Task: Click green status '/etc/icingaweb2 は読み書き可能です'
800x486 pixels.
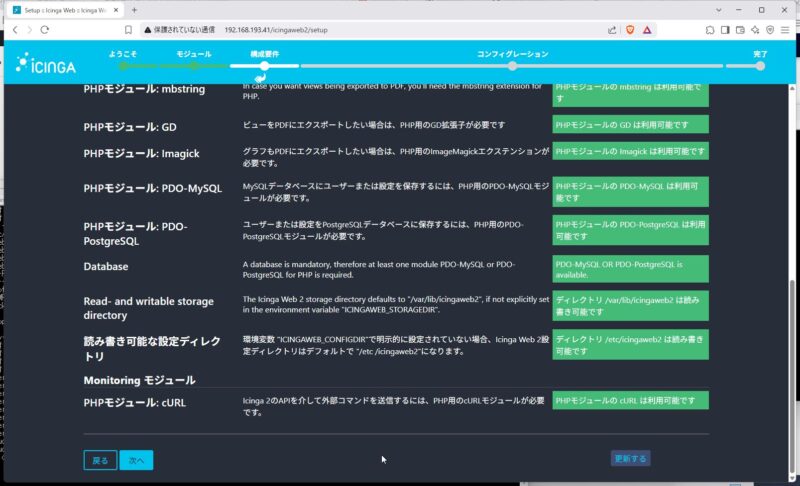Action: point(631,345)
